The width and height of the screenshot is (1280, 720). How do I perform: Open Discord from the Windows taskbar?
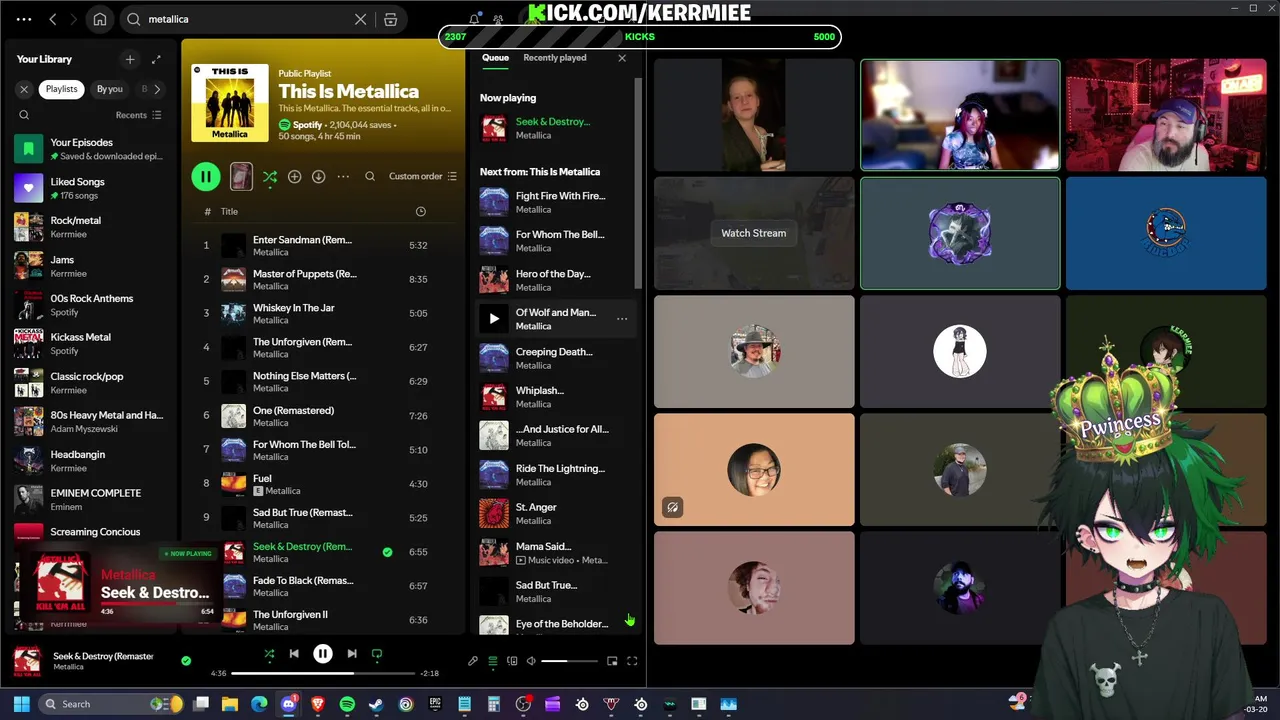289,704
